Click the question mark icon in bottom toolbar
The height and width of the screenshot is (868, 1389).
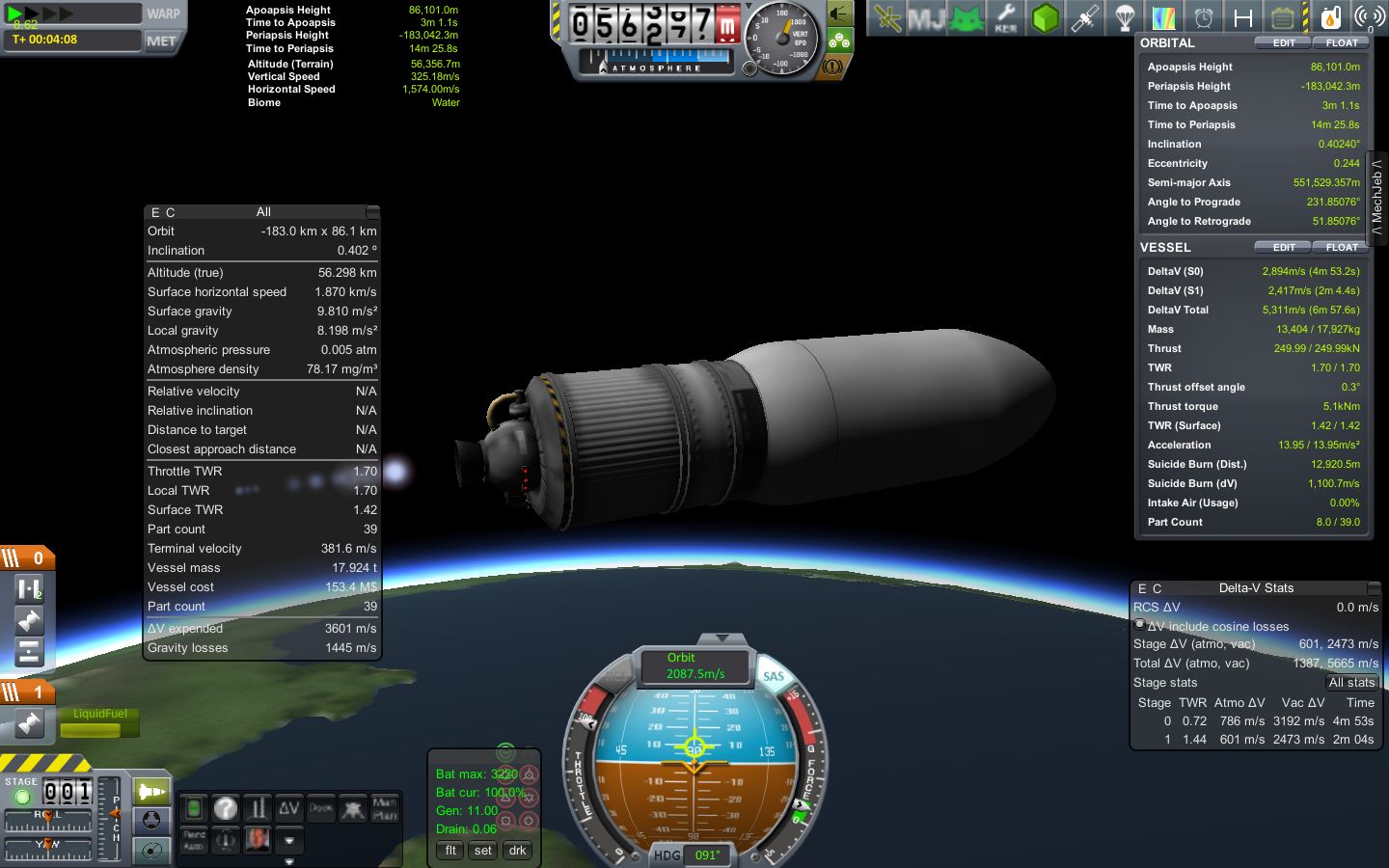point(226,808)
